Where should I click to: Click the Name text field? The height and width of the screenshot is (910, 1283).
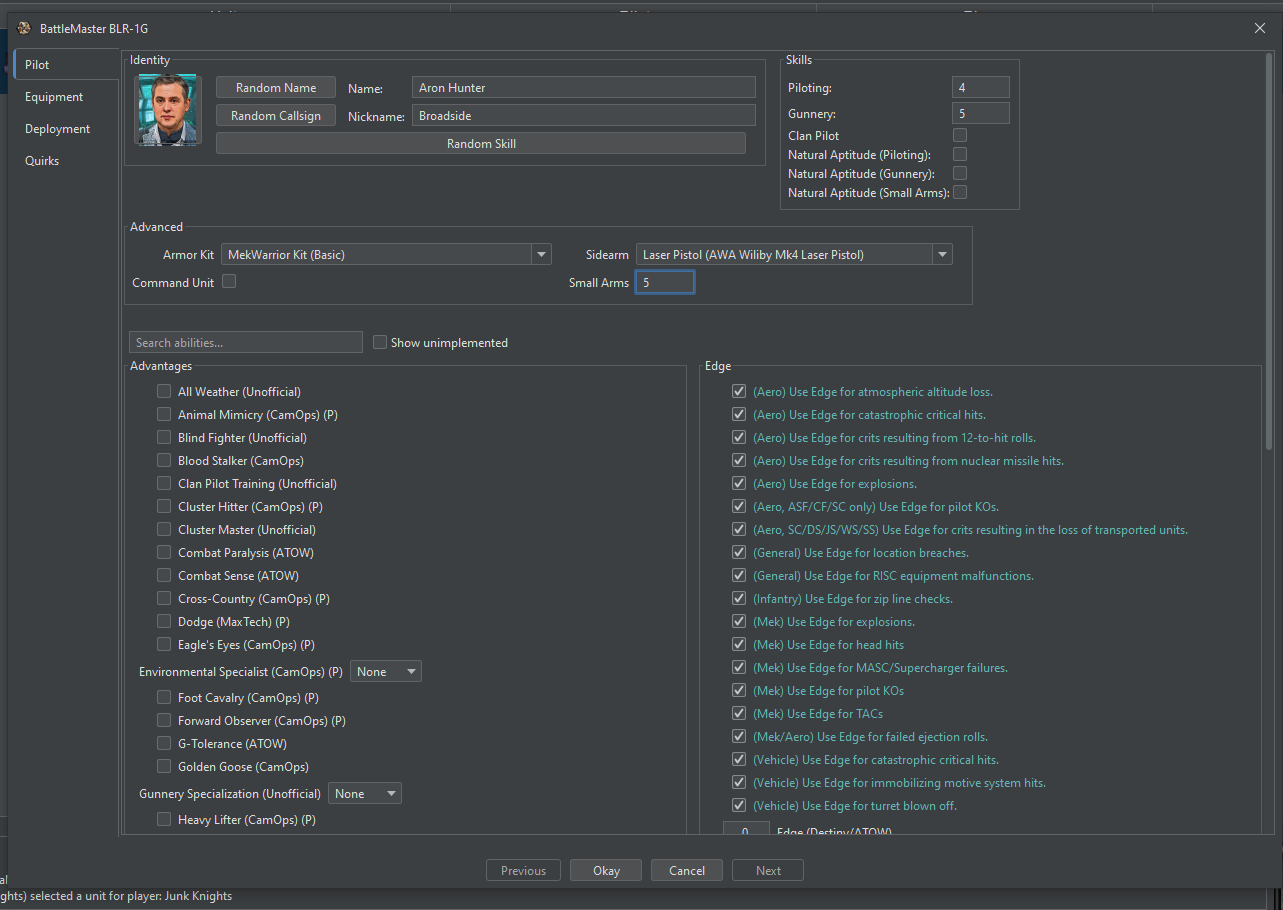[x=583, y=88]
